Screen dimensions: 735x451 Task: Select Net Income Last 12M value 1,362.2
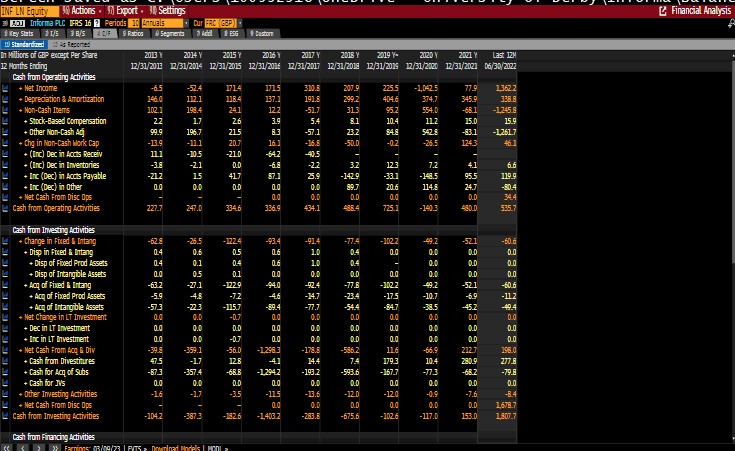[506, 88]
